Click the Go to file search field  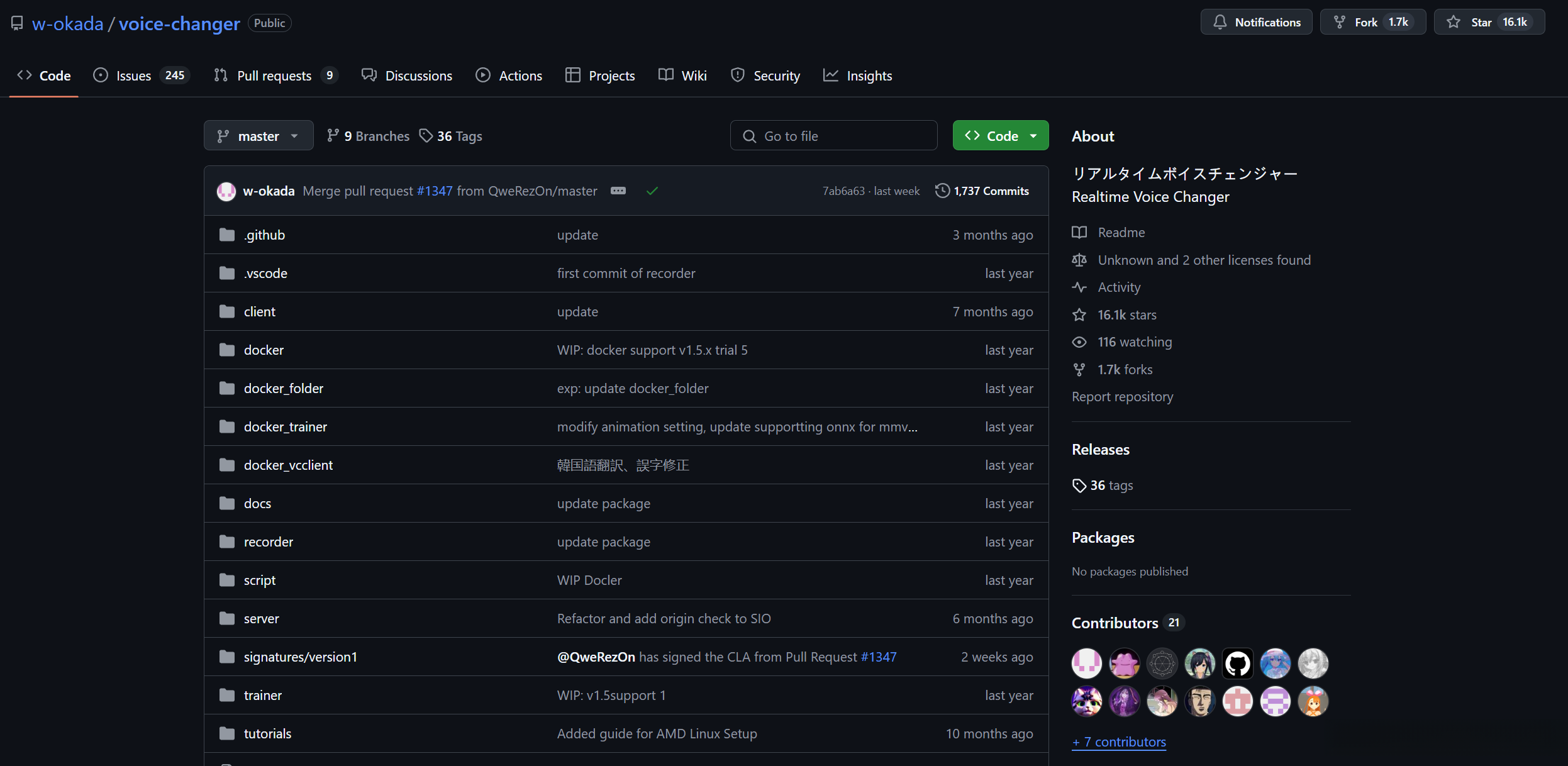click(x=833, y=136)
